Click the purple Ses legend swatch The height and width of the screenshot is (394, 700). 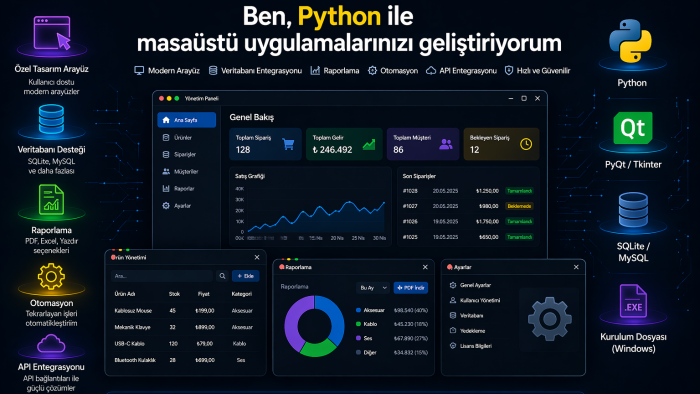click(358, 338)
